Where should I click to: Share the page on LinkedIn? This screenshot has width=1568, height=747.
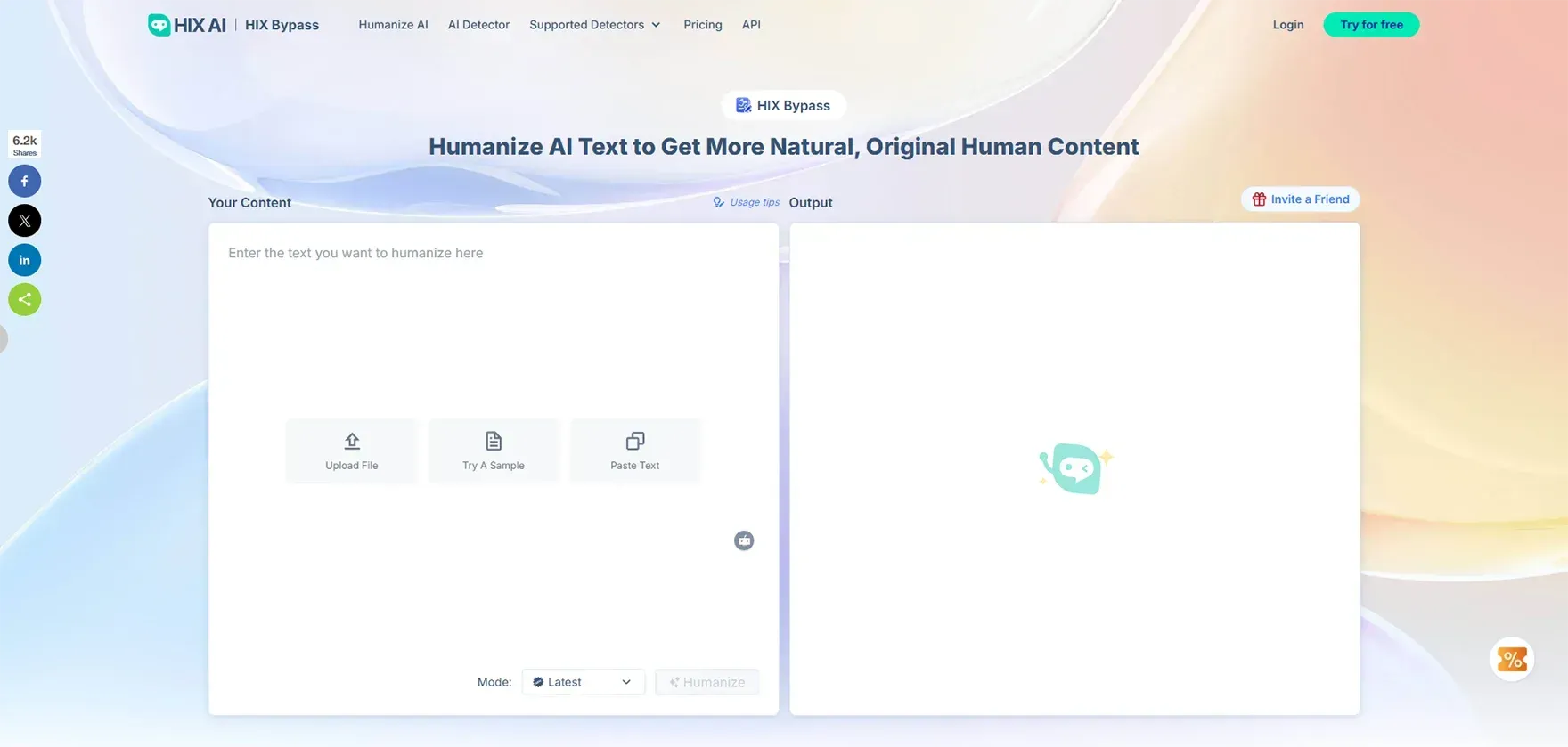pyautogui.click(x=25, y=260)
